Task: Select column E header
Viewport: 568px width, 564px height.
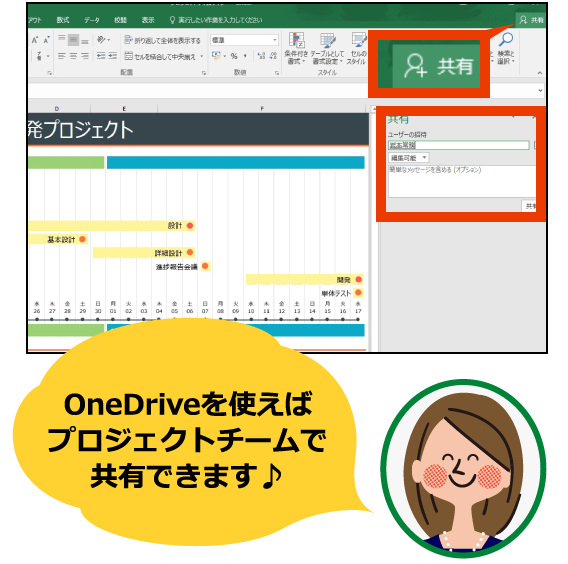Action: (x=124, y=108)
